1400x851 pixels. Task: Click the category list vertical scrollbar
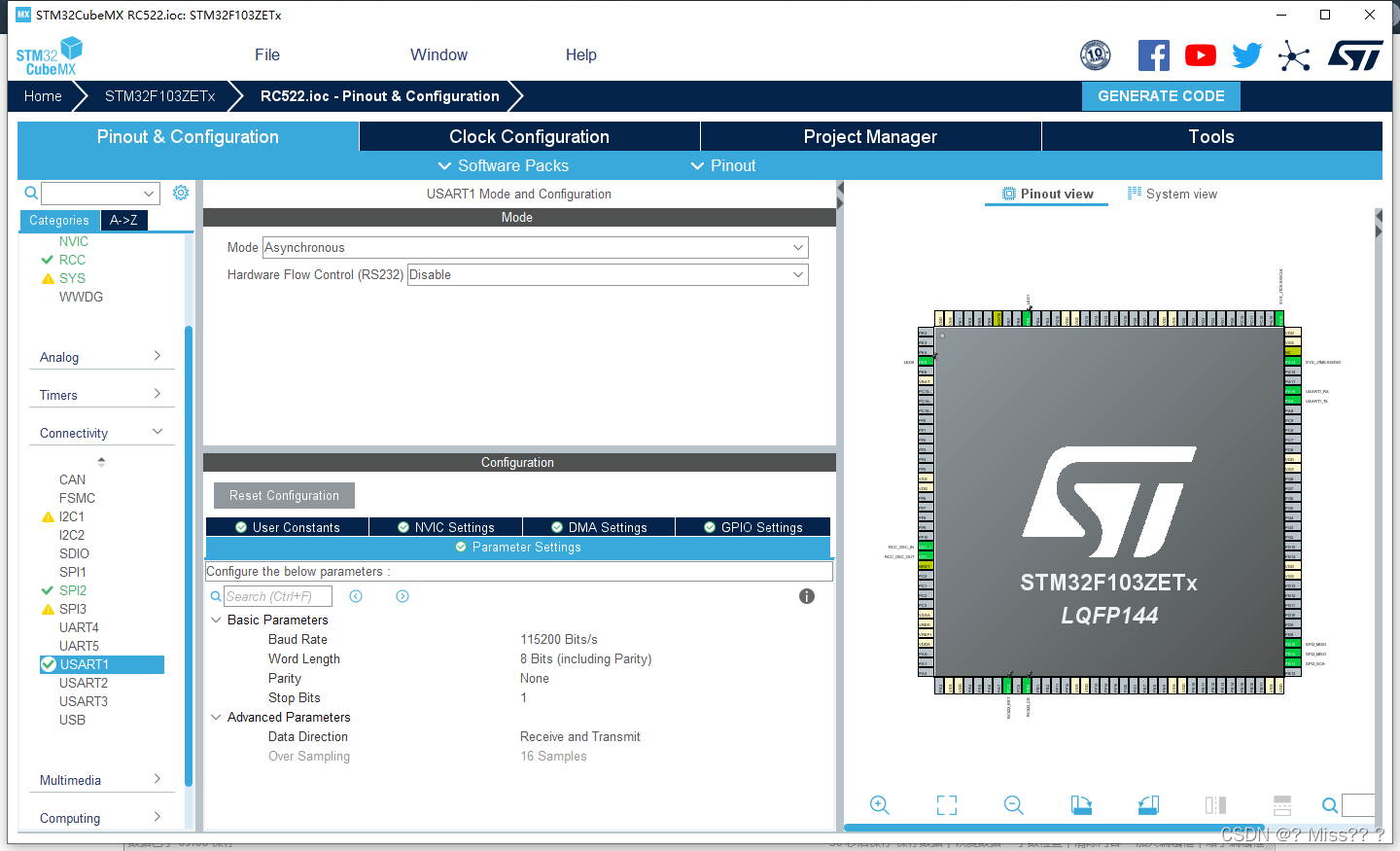[x=189, y=555]
